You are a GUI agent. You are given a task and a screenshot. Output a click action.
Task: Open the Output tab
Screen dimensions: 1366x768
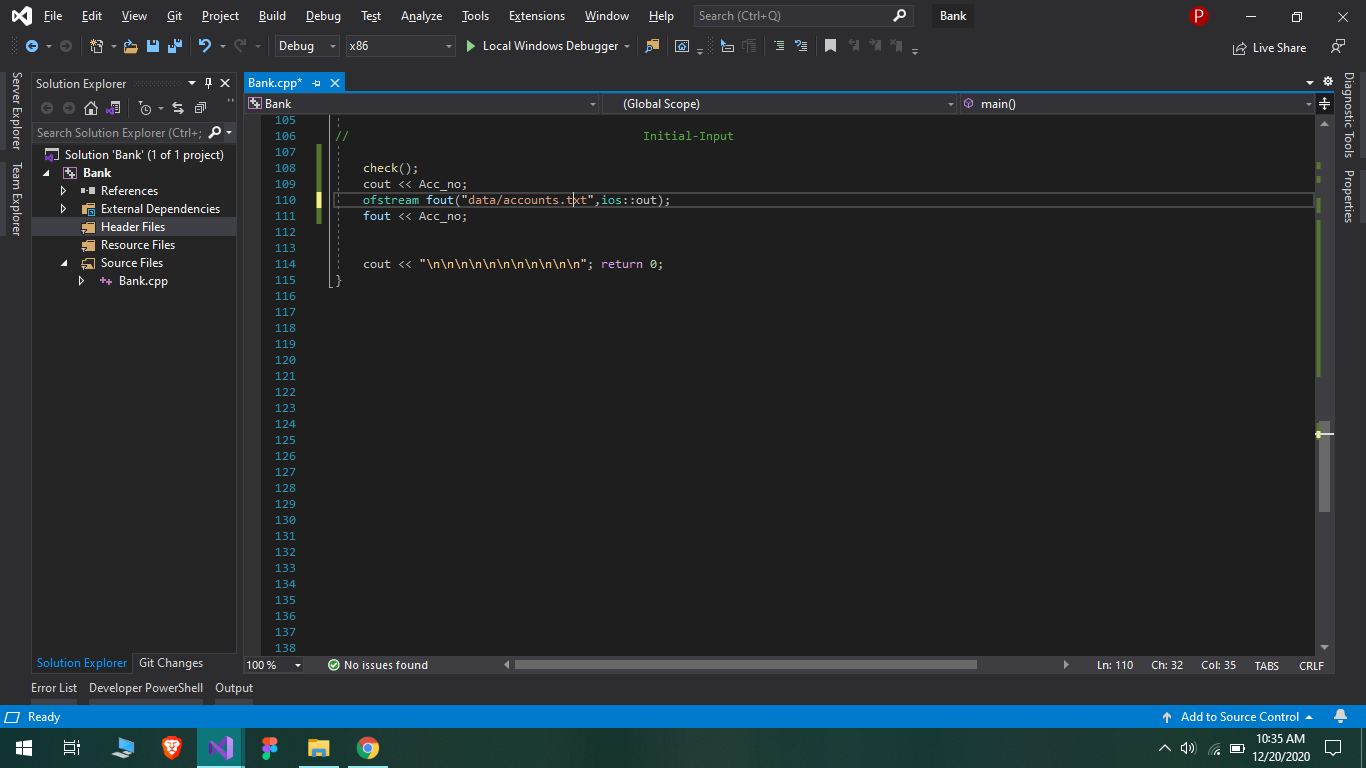pos(234,688)
